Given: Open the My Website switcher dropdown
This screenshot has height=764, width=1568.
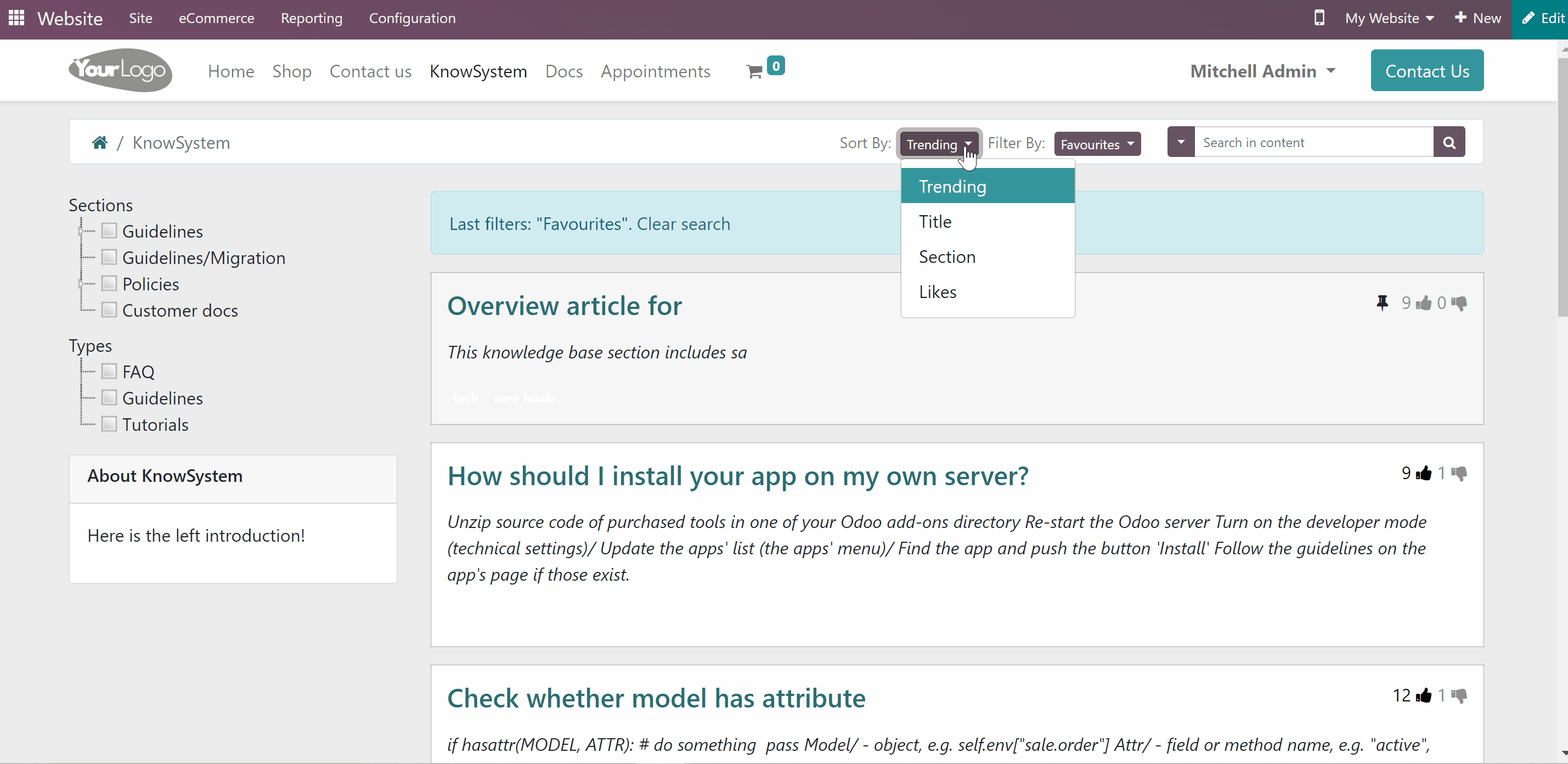Looking at the screenshot, I should coord(1389,18).
